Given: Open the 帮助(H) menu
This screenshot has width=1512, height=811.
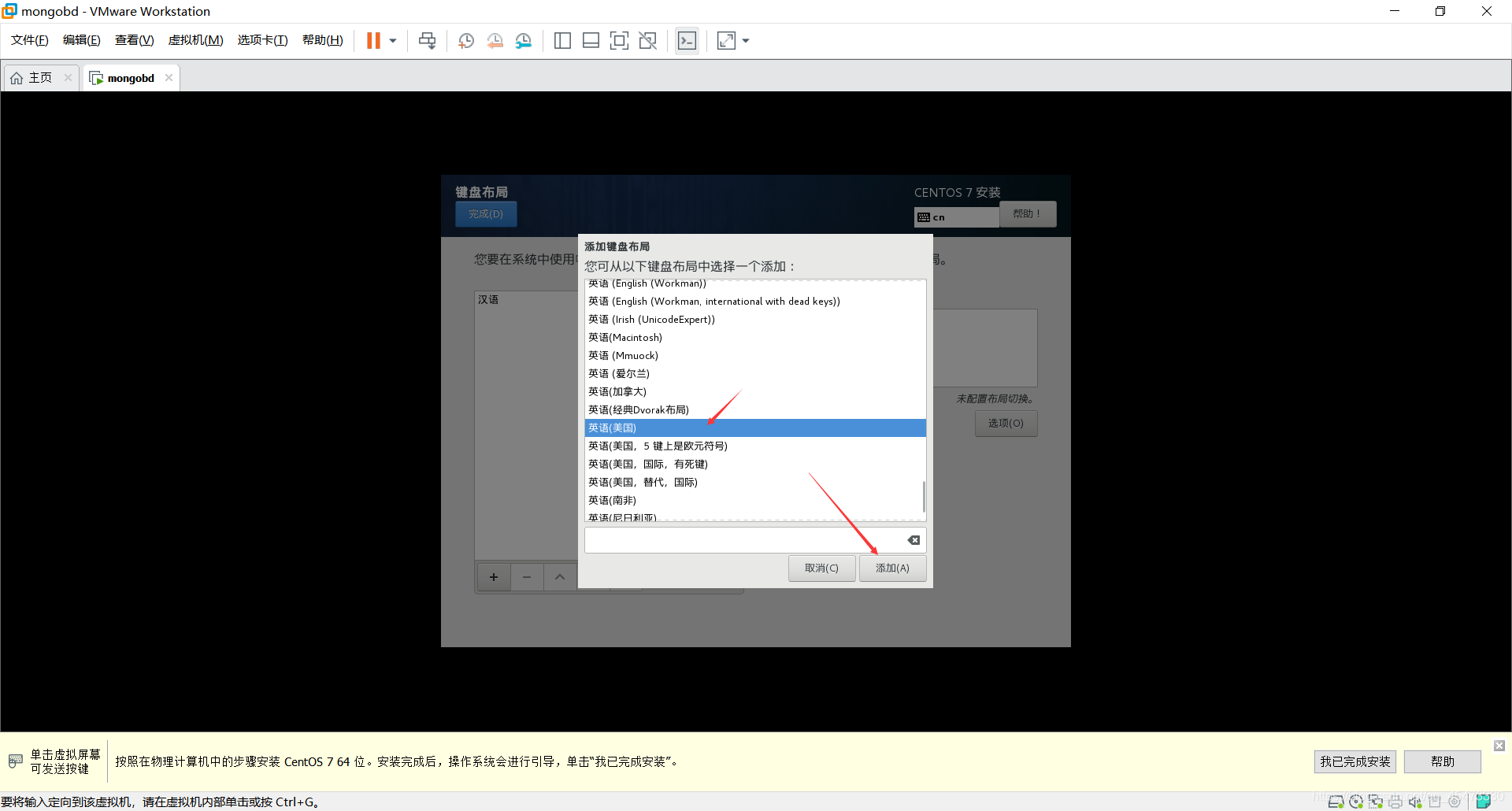Looking at the screenshot, I should point(323,40).
